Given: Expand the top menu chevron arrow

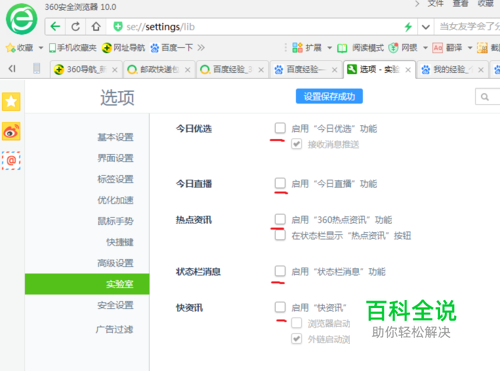Looking at the screenshot, I should [417, 4].
